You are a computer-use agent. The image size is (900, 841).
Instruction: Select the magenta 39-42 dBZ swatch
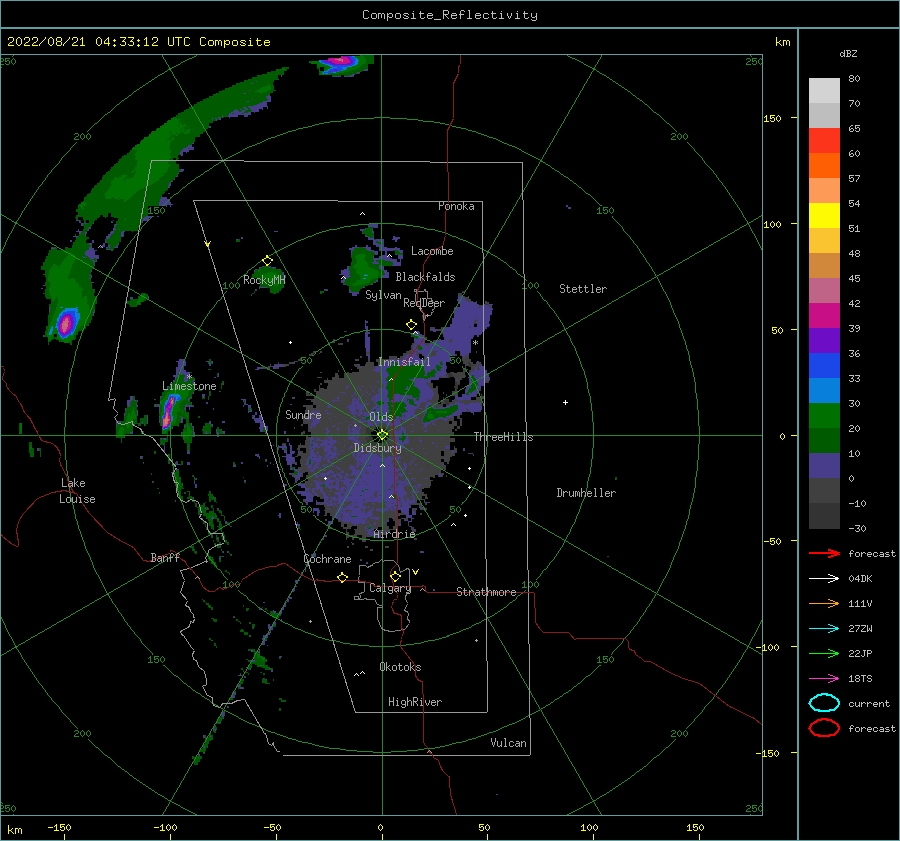coord(824,316)
